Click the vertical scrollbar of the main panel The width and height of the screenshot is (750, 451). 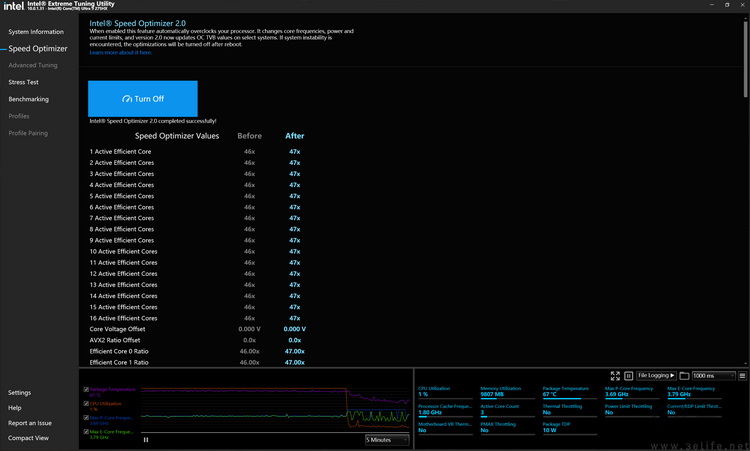745,57
